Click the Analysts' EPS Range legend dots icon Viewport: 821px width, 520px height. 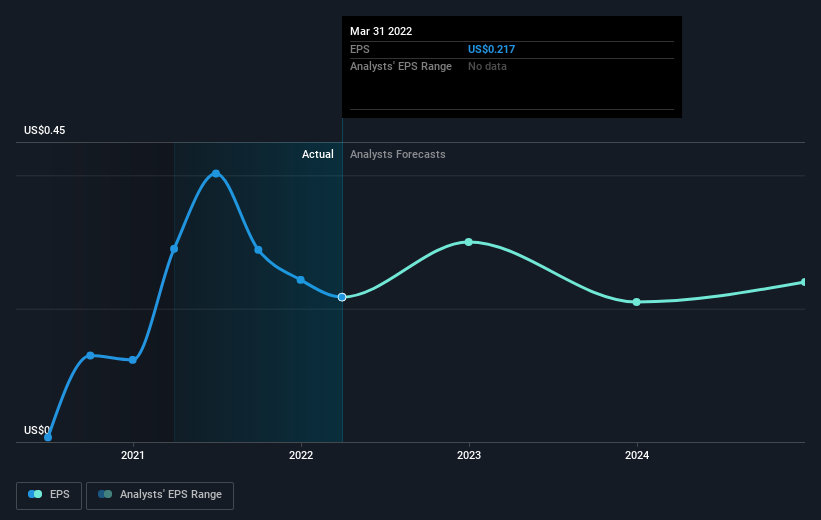point(105,495)
